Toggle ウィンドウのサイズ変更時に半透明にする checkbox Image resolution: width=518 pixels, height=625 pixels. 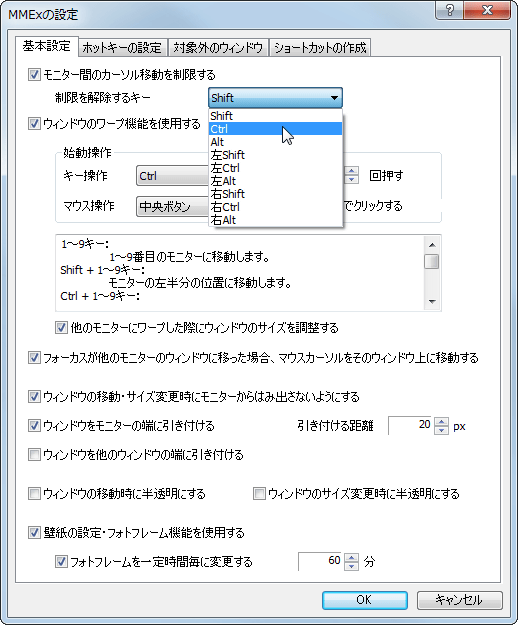click(259, 493)
